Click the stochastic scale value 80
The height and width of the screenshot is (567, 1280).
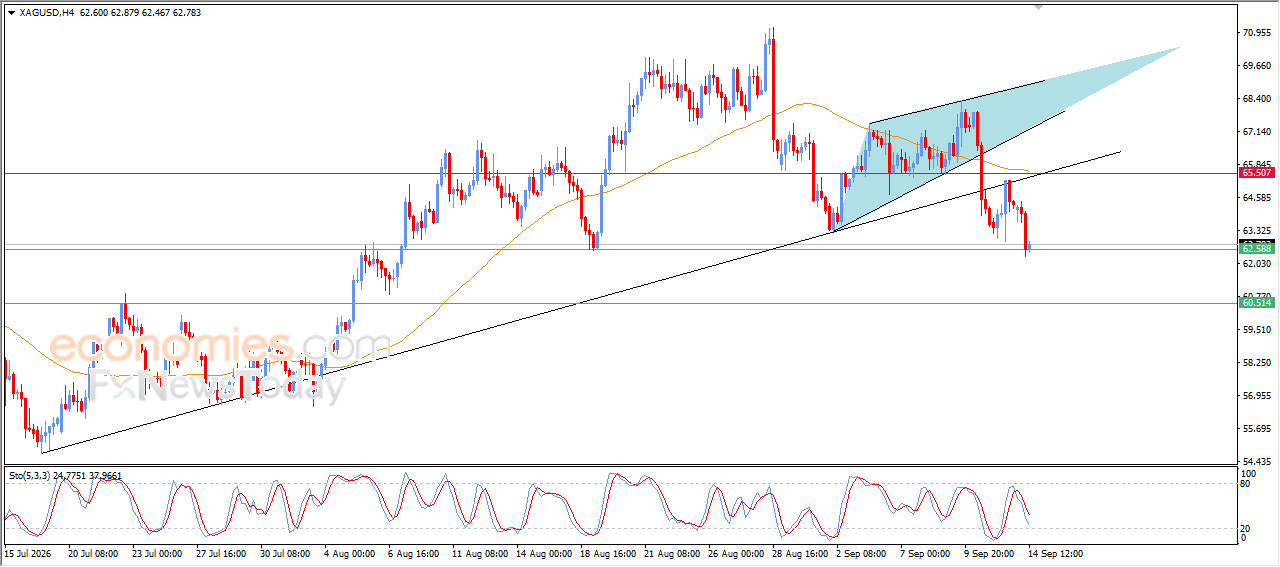click(1245, 484)
